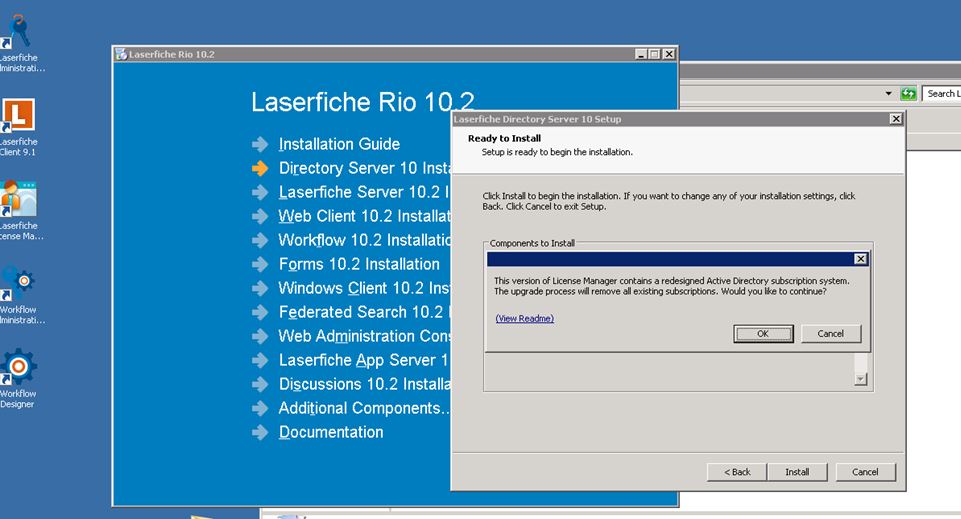Choose Forms 10.2 Installation menu entry
The image size is (961, 519).
click(359, 264)
